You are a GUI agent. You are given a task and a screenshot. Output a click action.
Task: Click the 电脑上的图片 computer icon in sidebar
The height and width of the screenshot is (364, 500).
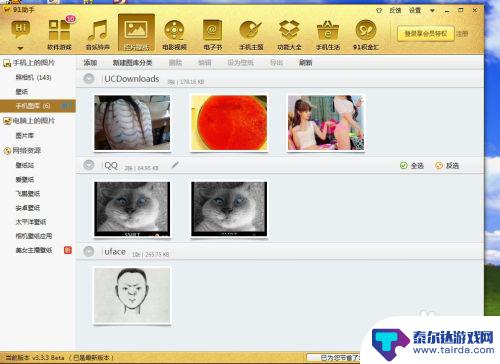pos(7,121)
